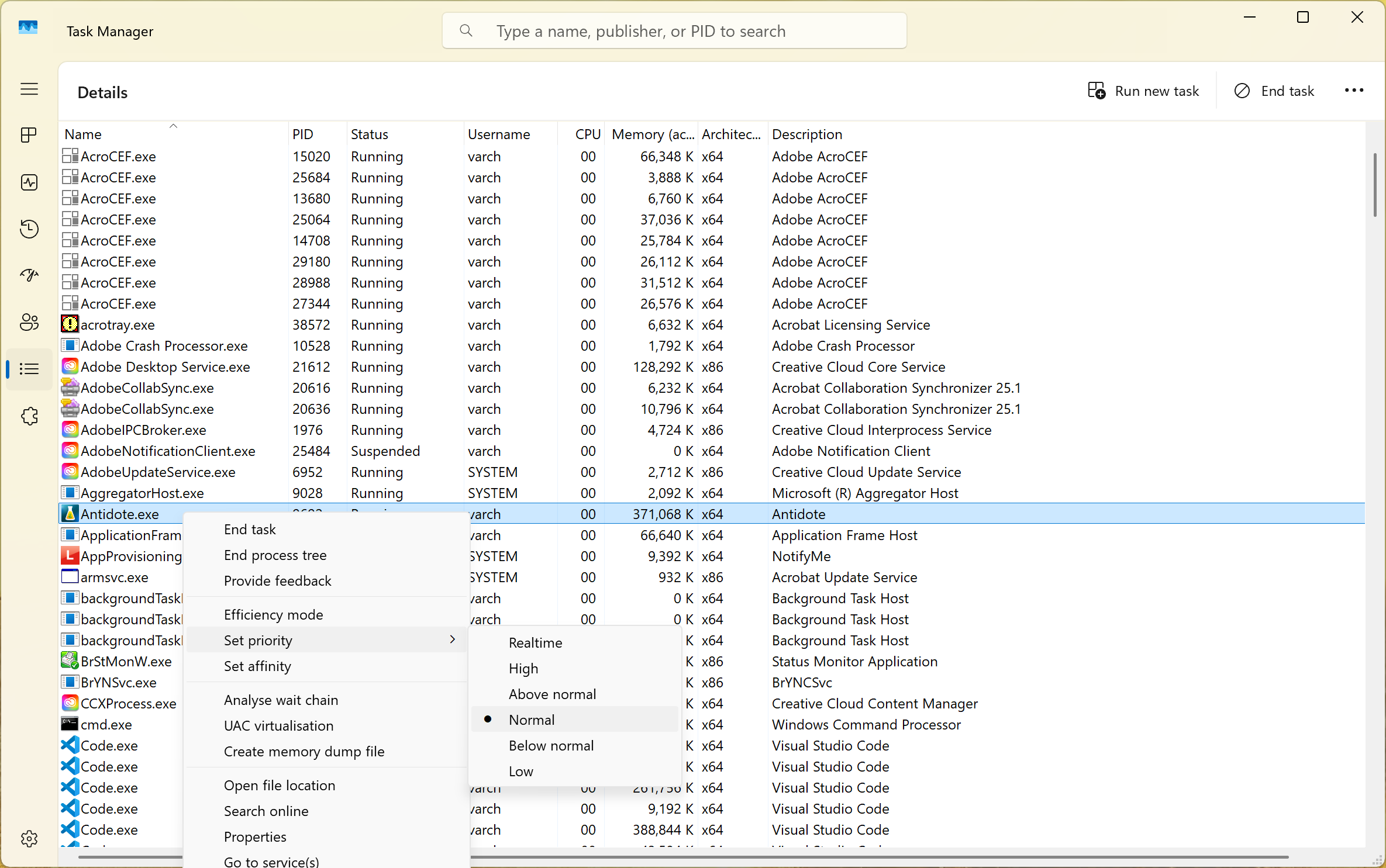This screenshot has width=1386, height=868.
Task: Choose Create memory dump file
Action: pyautogui.click(x=326, y=751)
